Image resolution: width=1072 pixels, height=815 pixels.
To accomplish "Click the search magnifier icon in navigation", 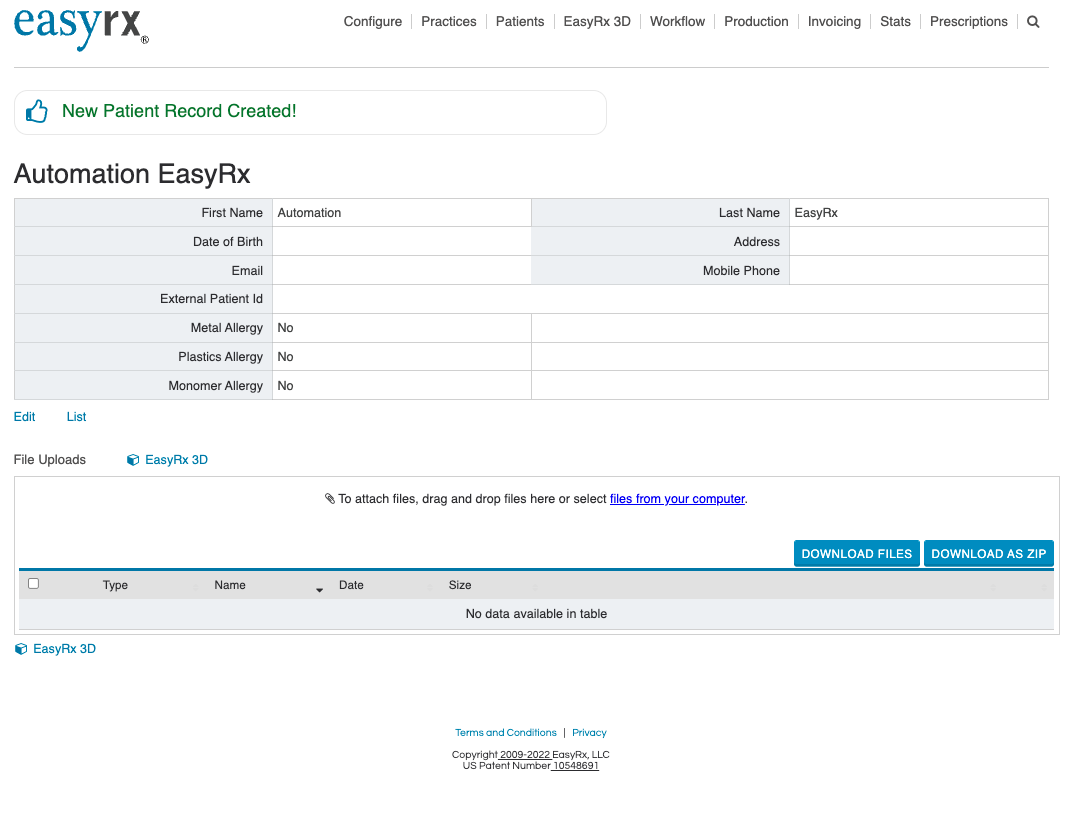I will click(1033, 22).
